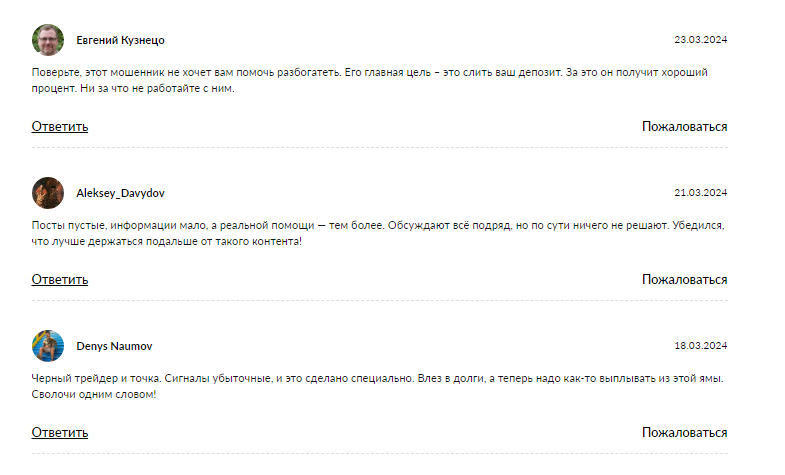Reply to Евгений Кузнецо's comment
The image size is (785, 475).
tap(60, 126)
